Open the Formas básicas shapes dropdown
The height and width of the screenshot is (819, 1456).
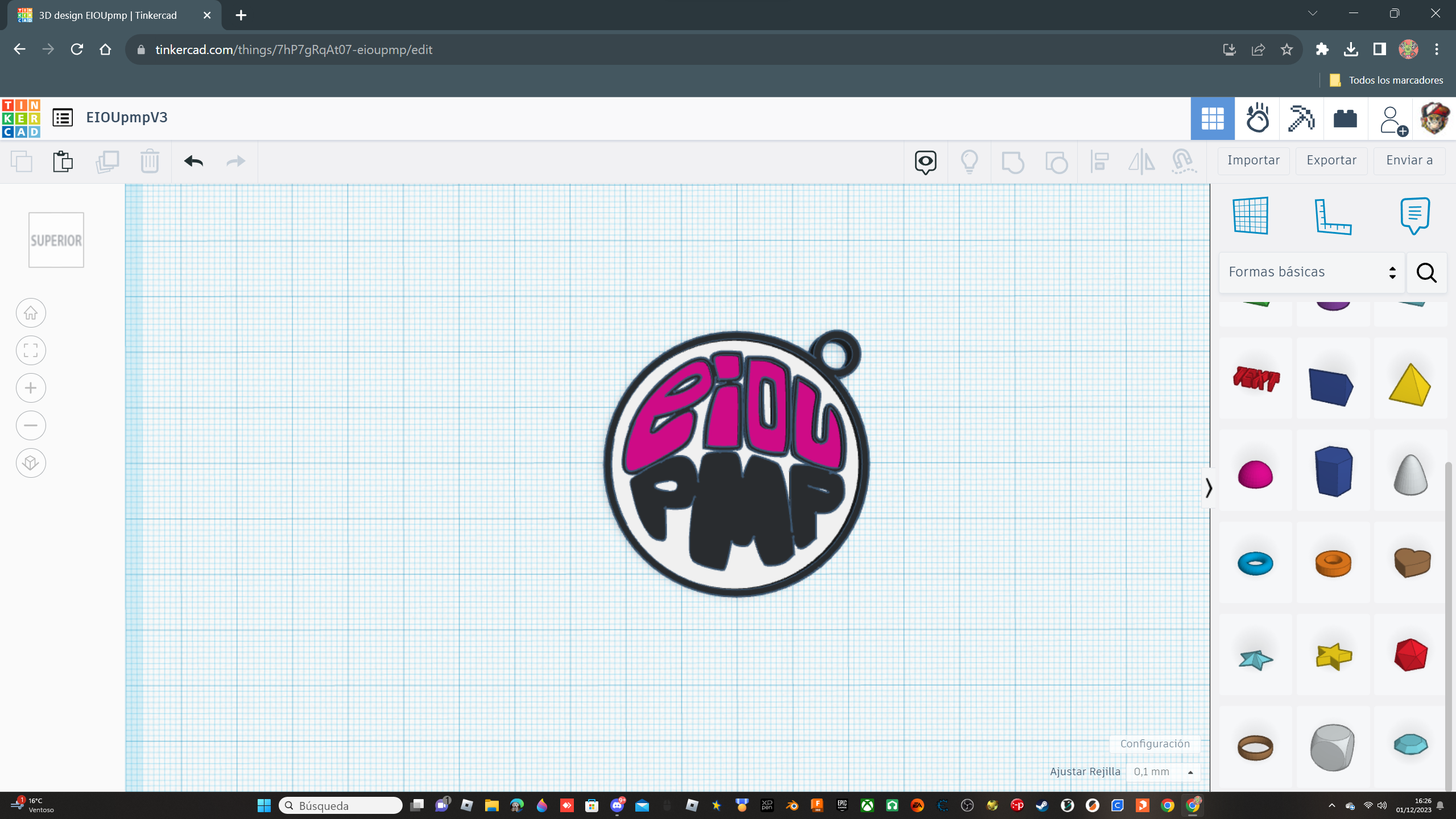coord(1312,272)
